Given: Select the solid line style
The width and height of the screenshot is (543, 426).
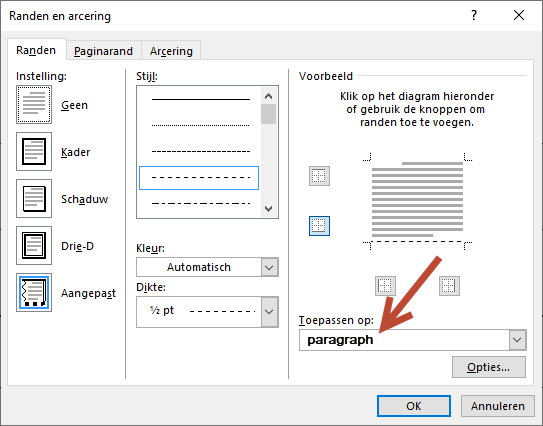Looking at the screenshot, I should [201, 99].
